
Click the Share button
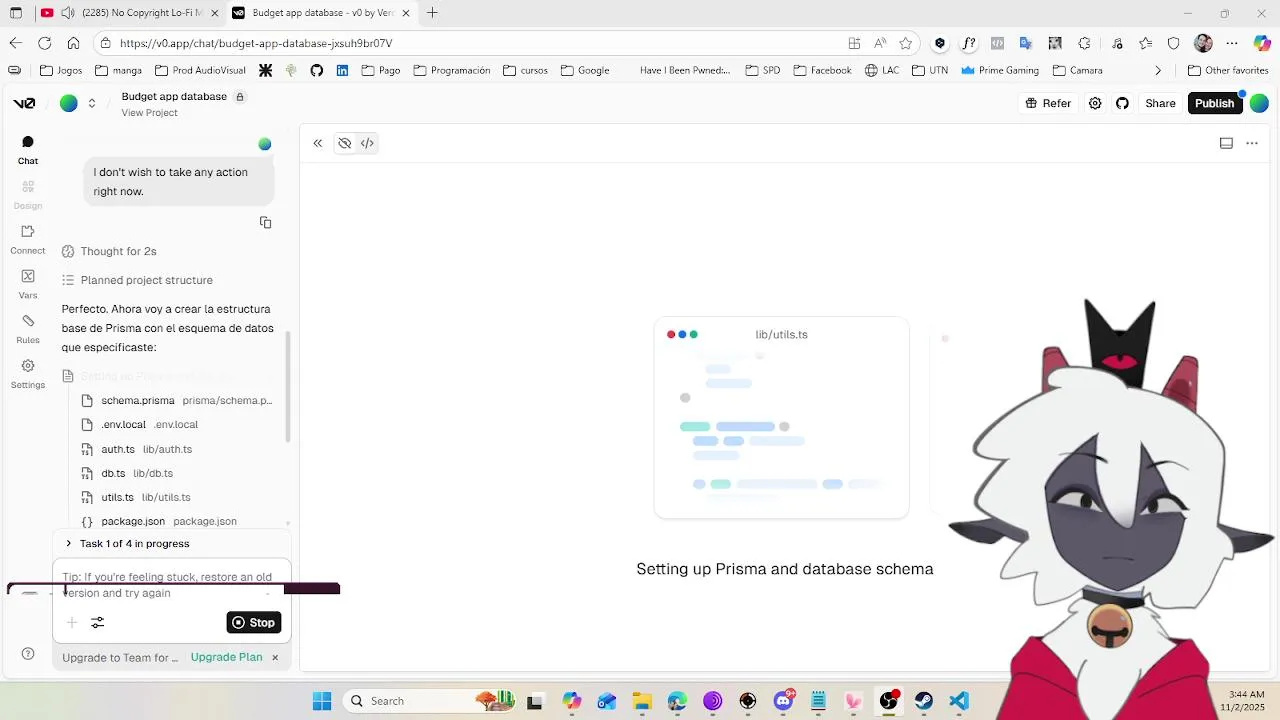[1160, 103]
